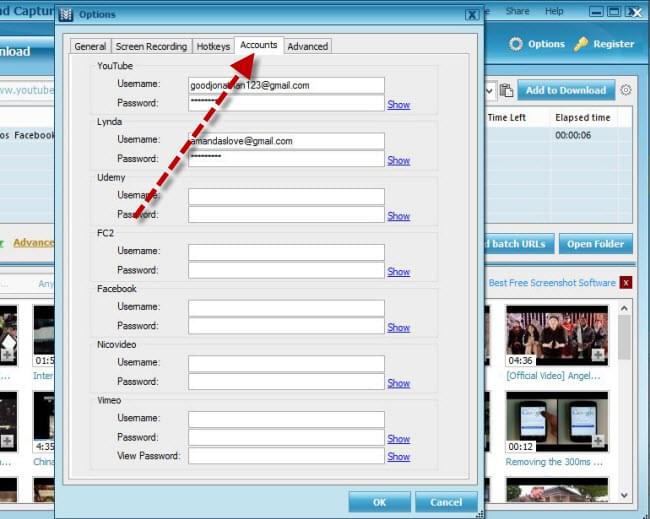Cancel the Options dialog

446,502
